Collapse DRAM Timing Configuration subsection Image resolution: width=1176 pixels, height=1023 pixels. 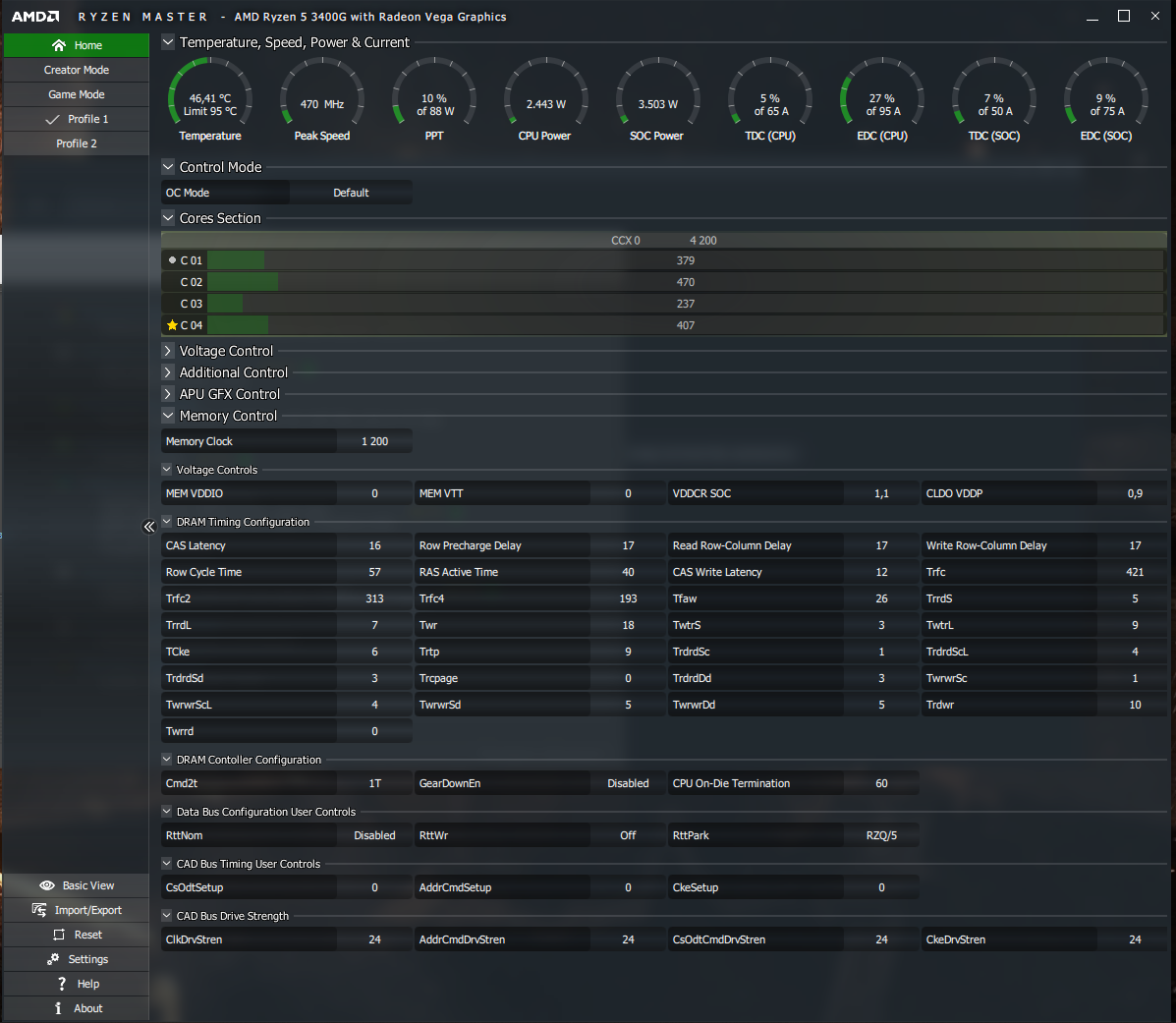coord(166,521)
